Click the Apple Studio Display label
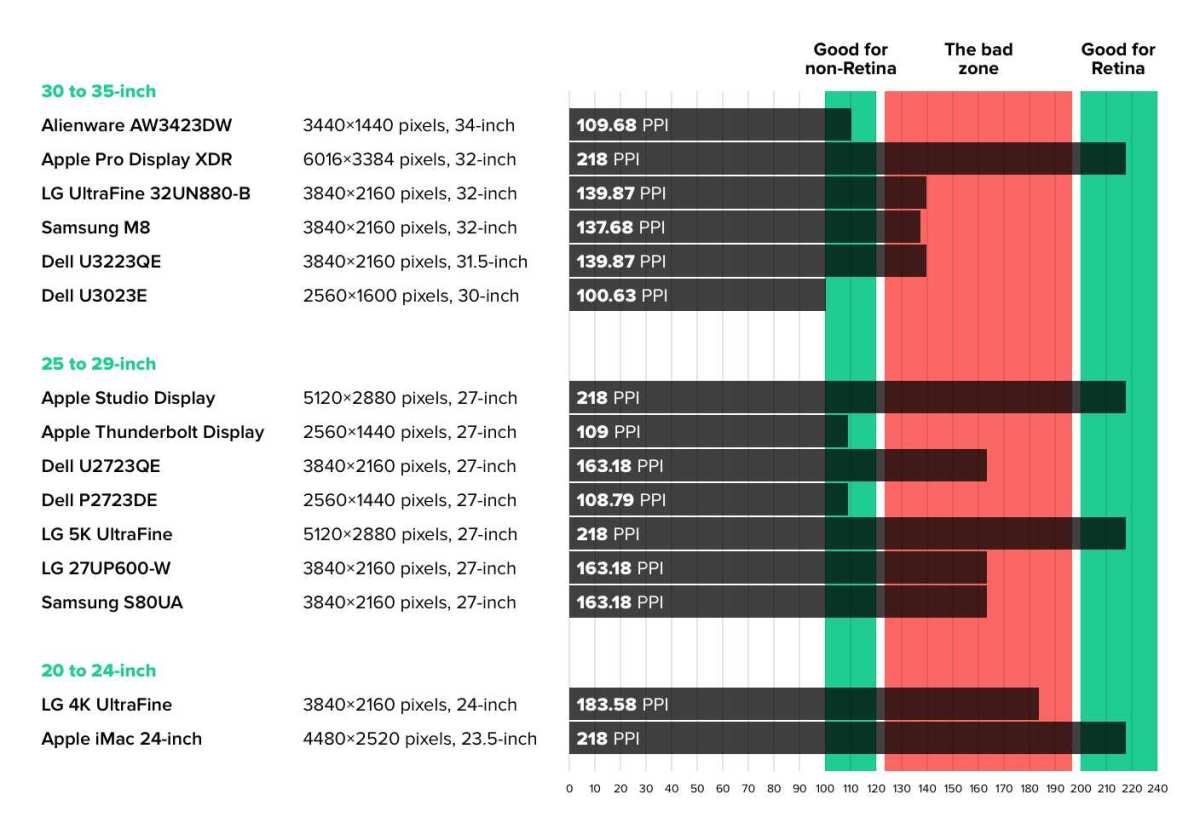 (x=128, y=398)
